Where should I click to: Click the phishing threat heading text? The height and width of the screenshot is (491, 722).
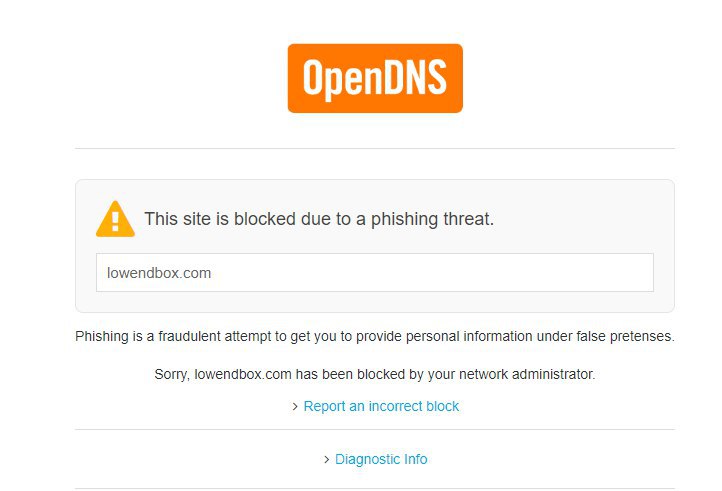(319, 219)
